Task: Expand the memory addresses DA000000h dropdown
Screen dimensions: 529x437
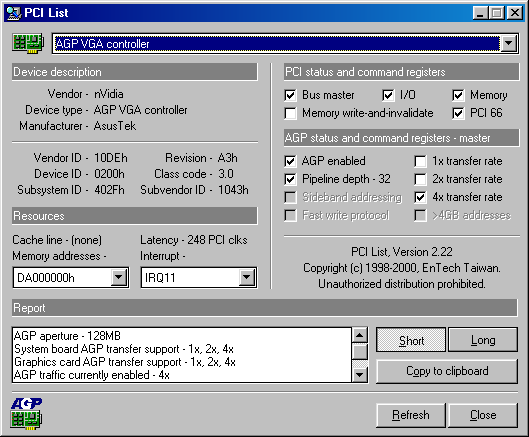Action: click(x=119, y=277)
